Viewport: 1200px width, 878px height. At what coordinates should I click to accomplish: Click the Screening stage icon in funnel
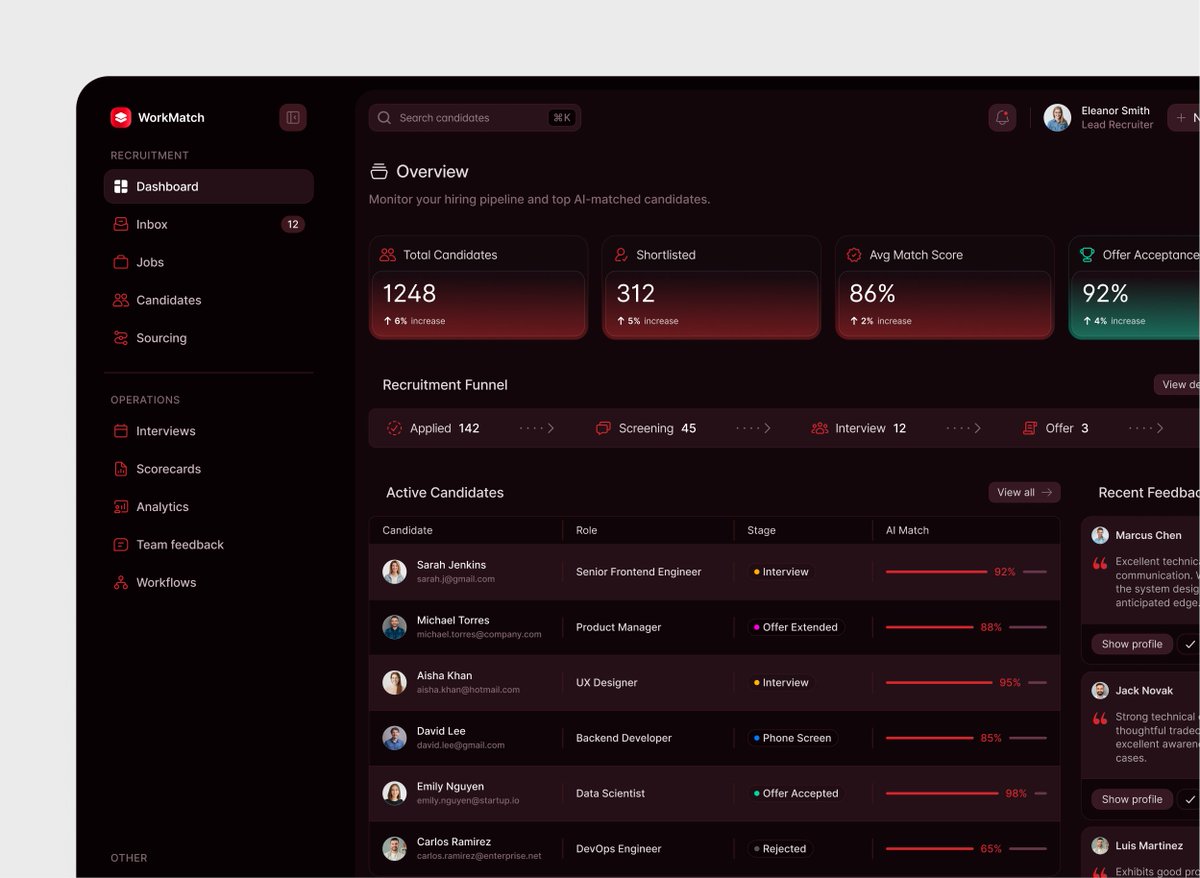pos(603,428)
